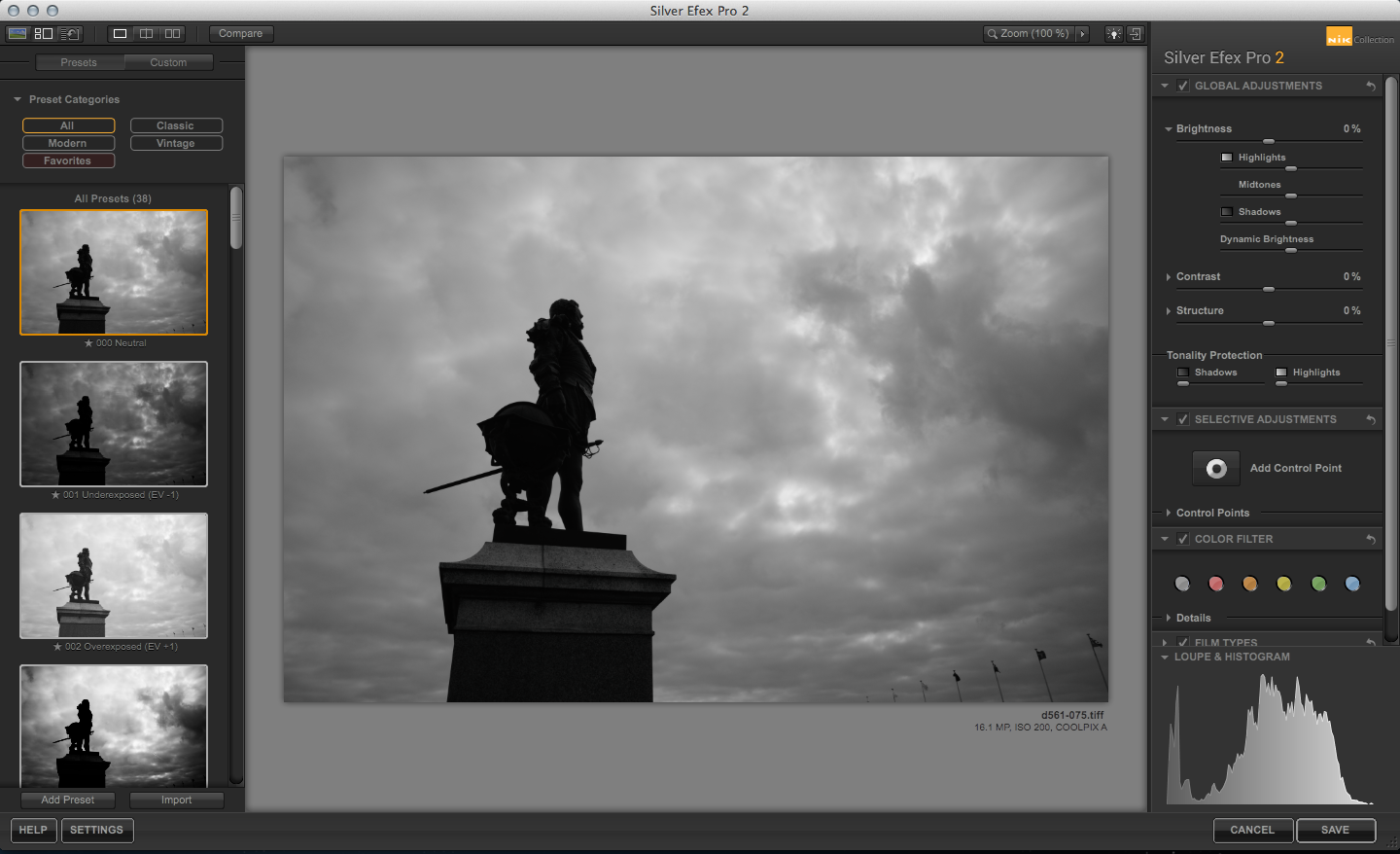Toggle the Selective Adjustments checkbox
The height and width of the screenshot is (854, 1400).
(1183, 419)
